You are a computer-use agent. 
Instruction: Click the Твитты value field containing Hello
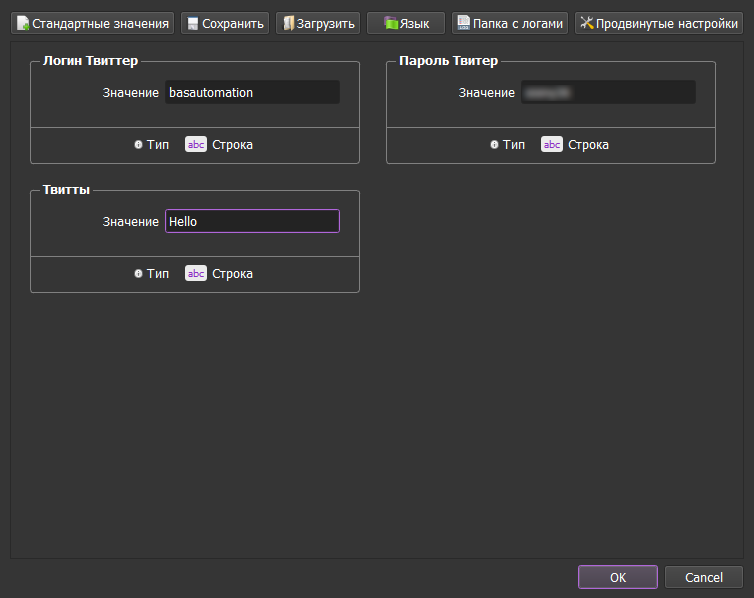252,221
